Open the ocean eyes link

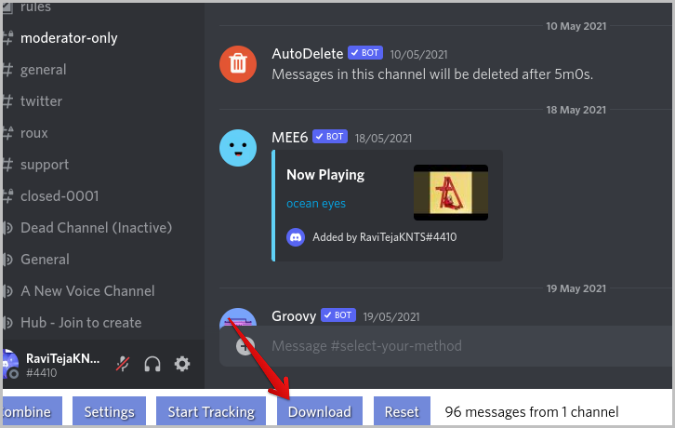316,204
